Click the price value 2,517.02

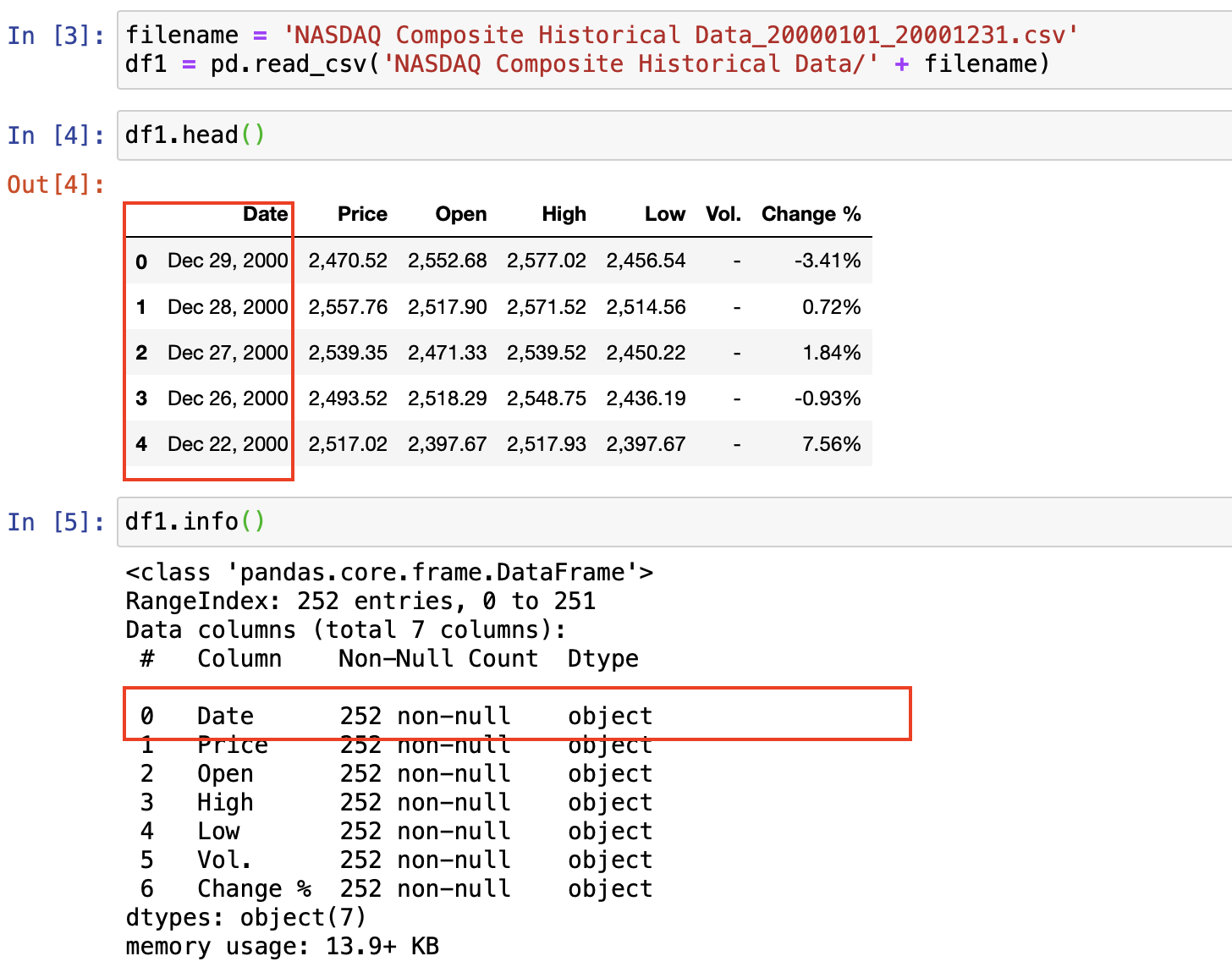348,443
